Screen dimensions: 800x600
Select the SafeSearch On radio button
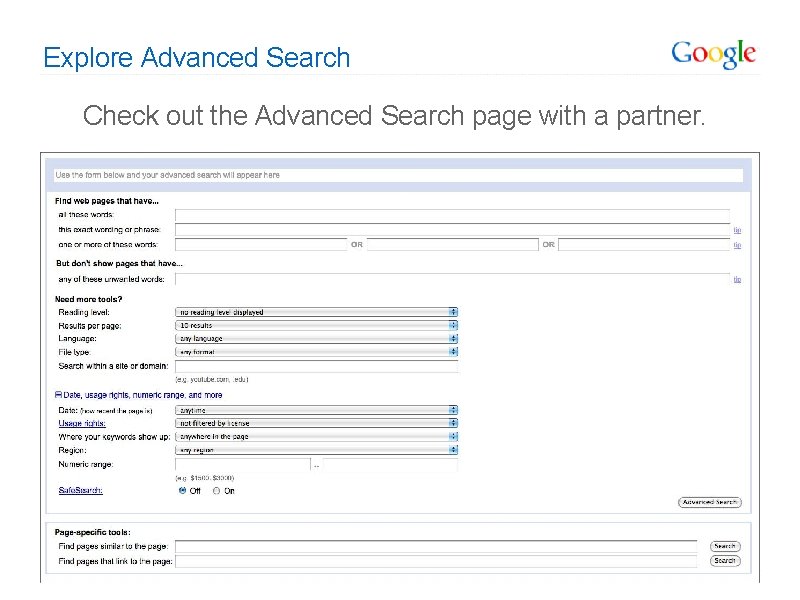(216, 491)
